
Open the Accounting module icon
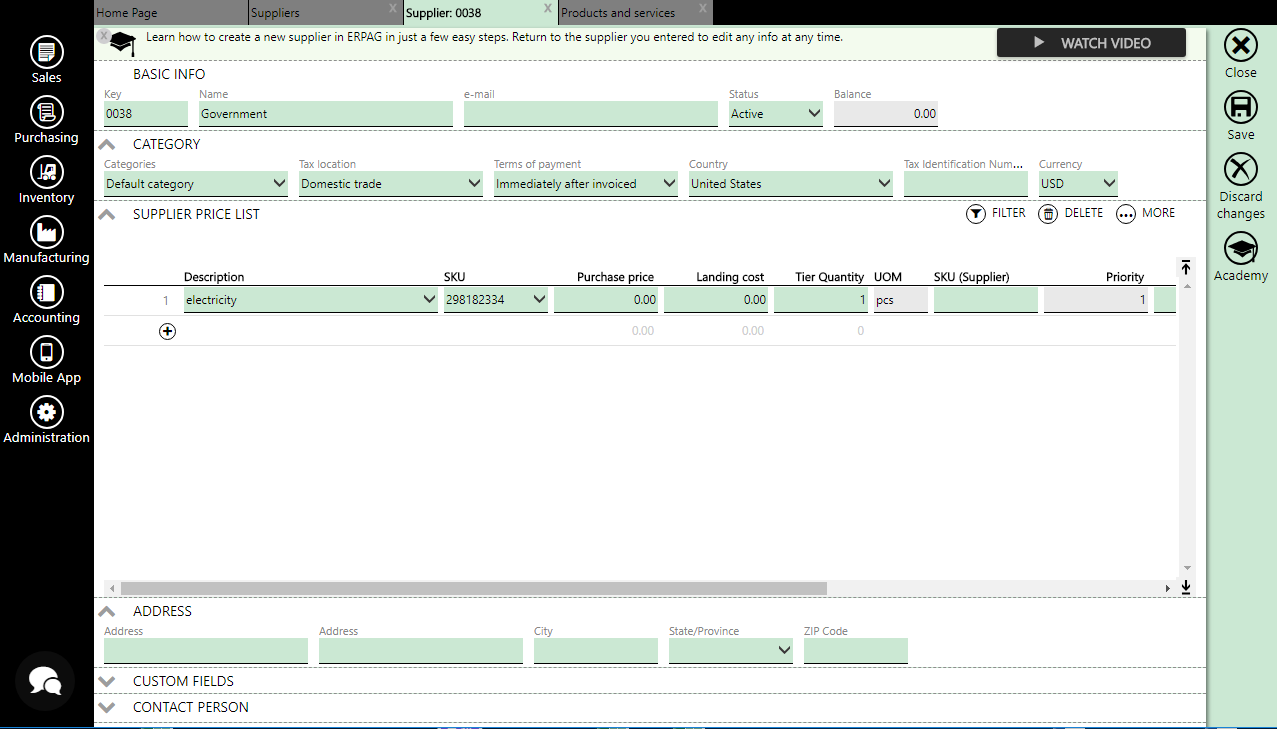[x=46, y=292]
